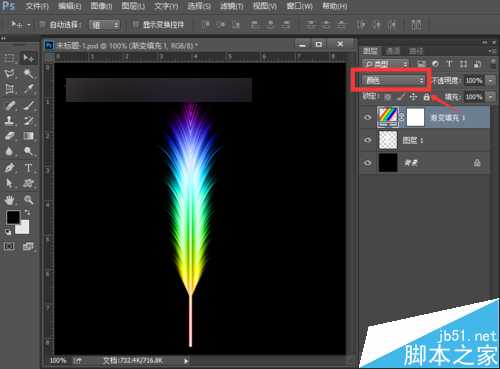Click the foreground color swatch
The width and height of the screenshot is (500, 369).
point(13,217)
